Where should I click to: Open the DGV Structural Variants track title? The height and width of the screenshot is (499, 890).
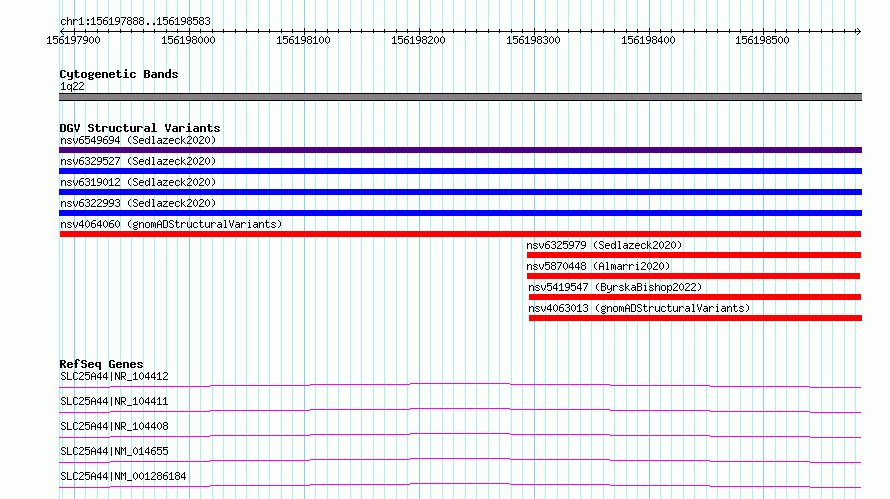[x=140, y=128]
